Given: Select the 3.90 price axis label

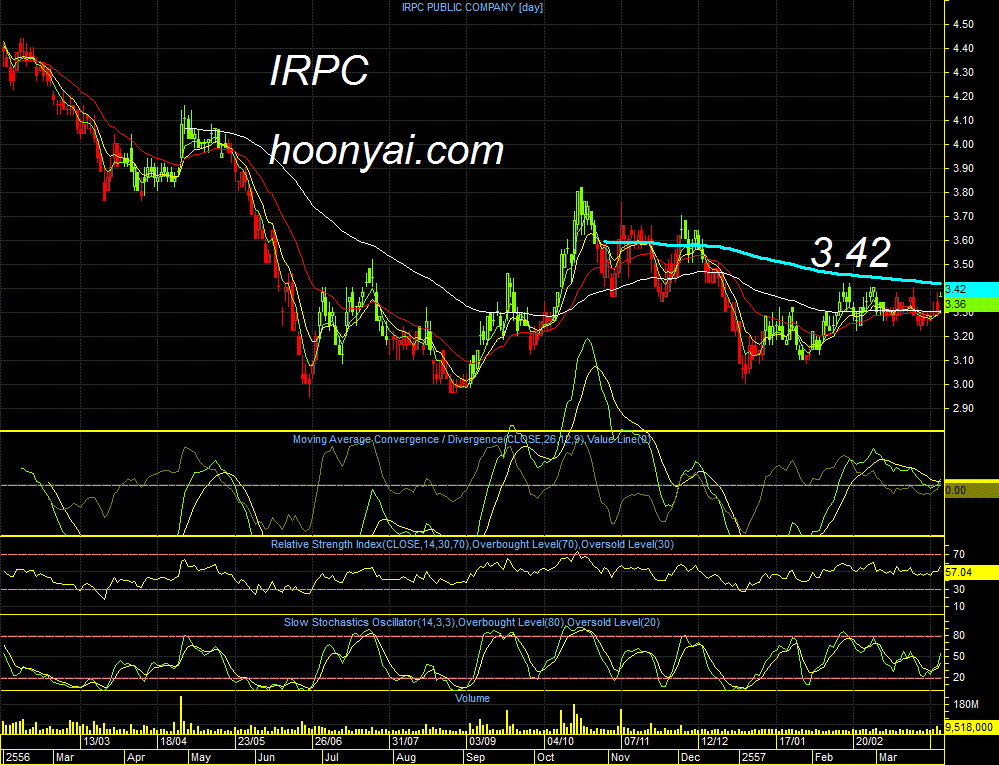Looking at the screenshot, I should pyautogui.click(x=963, y=169).
